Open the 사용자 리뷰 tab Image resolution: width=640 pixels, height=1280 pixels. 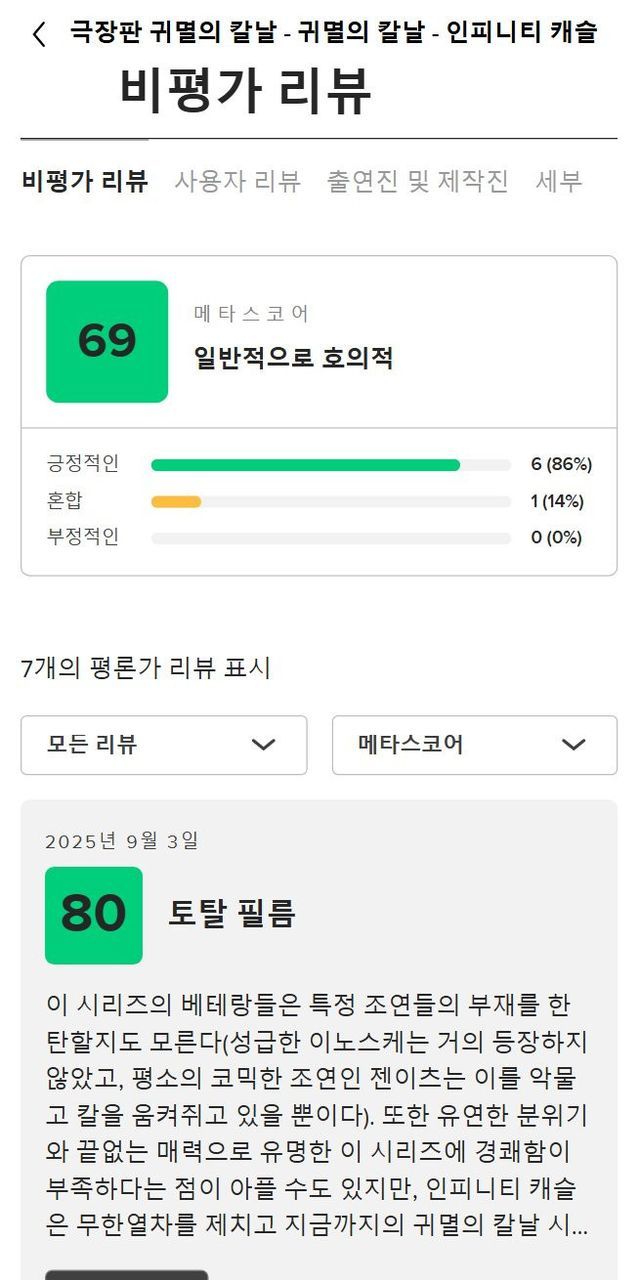click(x=237, y=181)
